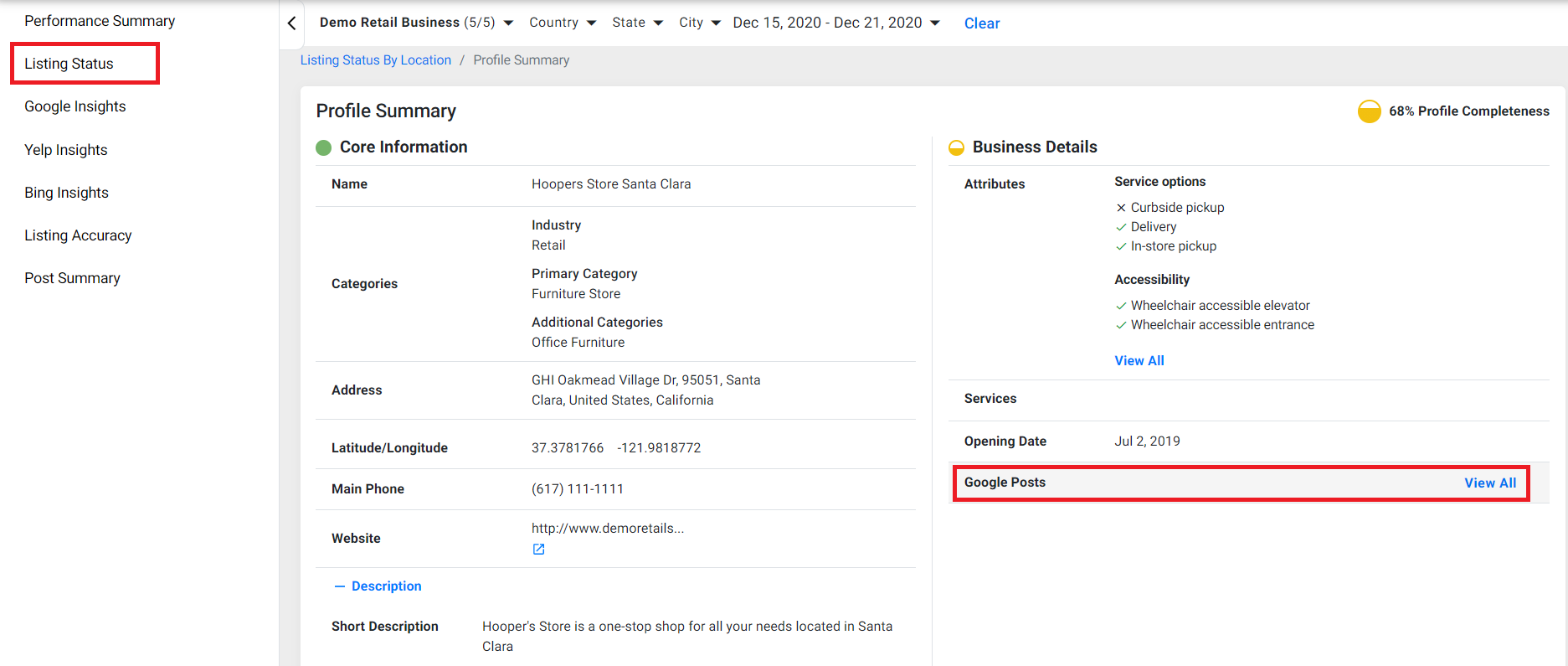Click the Google Posts row label
1568x666 pixels.
pyautogui.click(x=1005, y=483)
